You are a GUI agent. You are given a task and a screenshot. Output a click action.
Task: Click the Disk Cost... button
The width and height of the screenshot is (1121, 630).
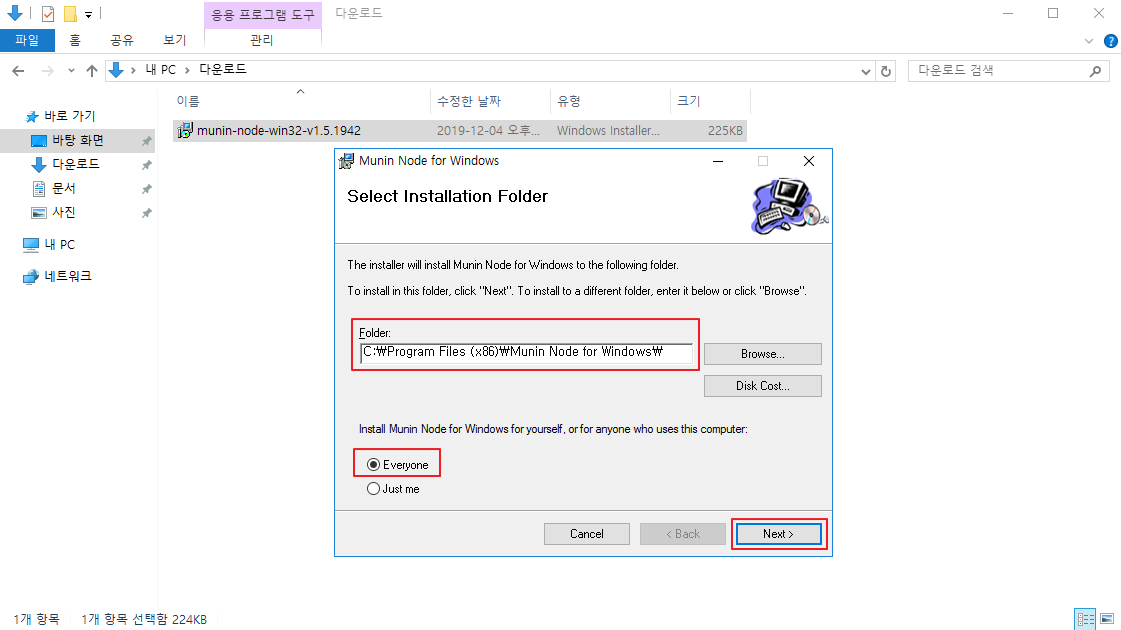coord(763,386)
